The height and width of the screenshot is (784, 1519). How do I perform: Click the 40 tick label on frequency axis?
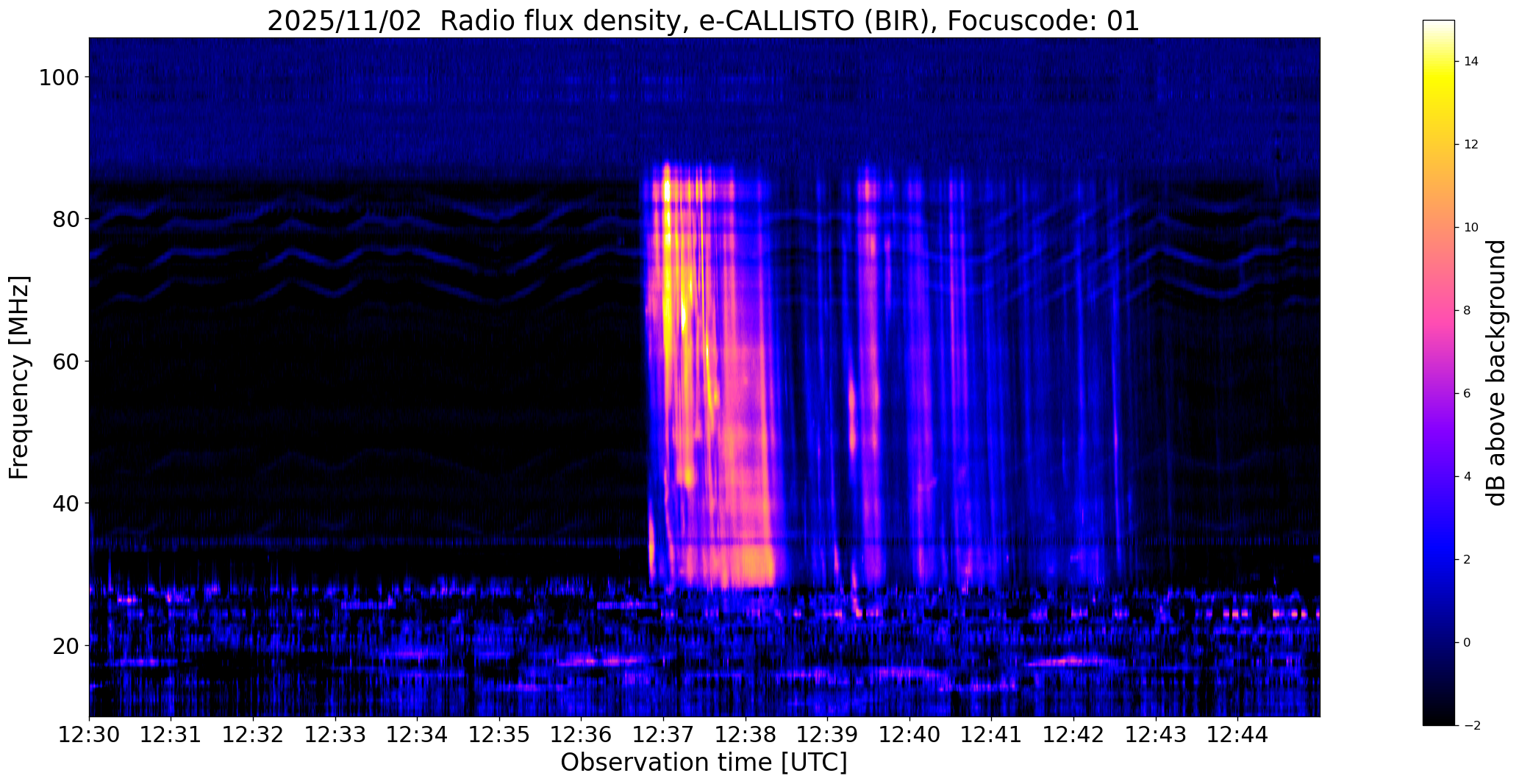pos(68,503)
